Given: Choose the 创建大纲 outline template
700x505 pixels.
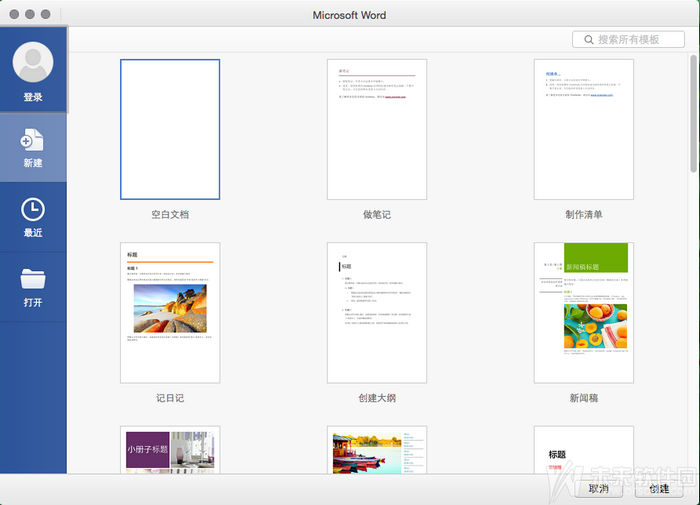Looking at the screenshot, I should point(377,312).
